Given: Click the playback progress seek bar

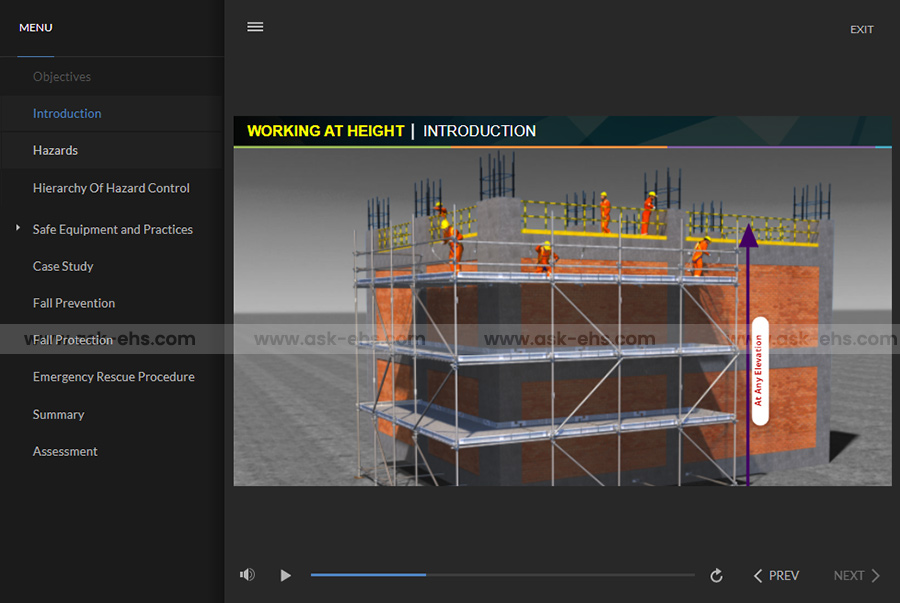Looking at the screenshot, I should 502,575.
